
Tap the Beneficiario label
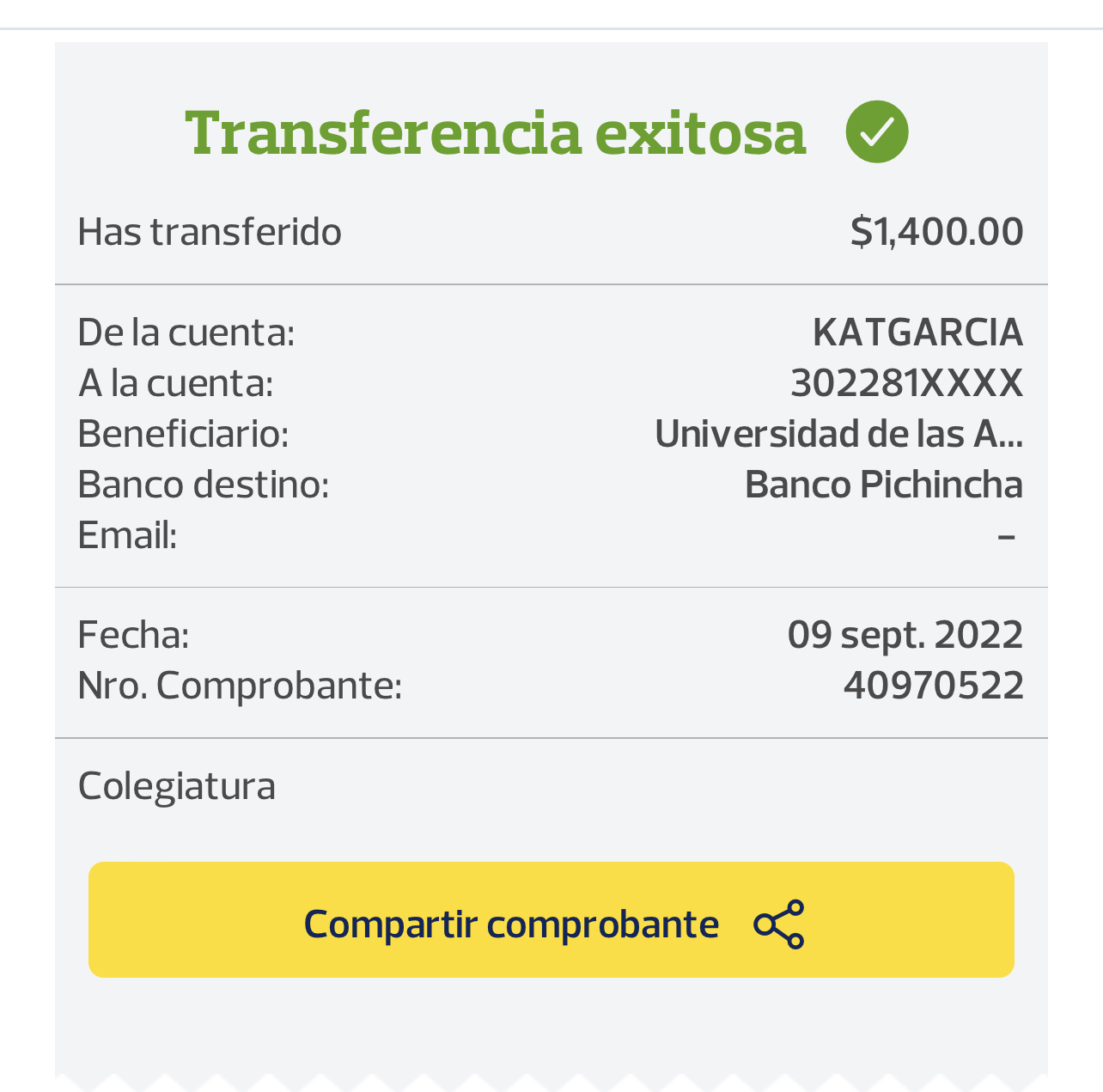(x=184, y=434)
